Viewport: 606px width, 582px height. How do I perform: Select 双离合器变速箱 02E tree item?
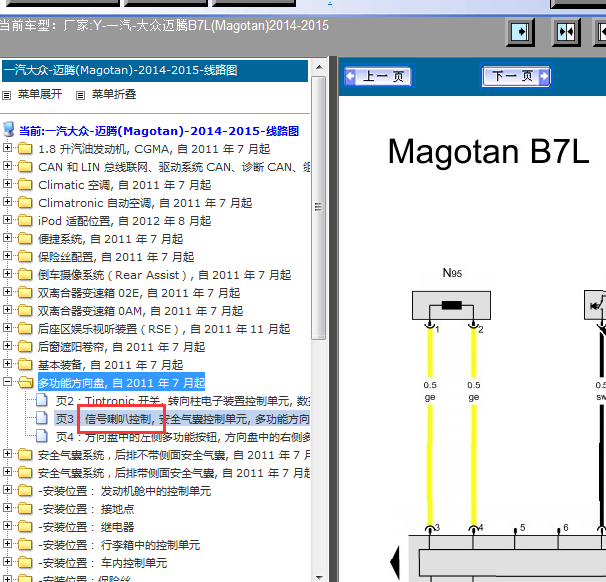(139, 293)
